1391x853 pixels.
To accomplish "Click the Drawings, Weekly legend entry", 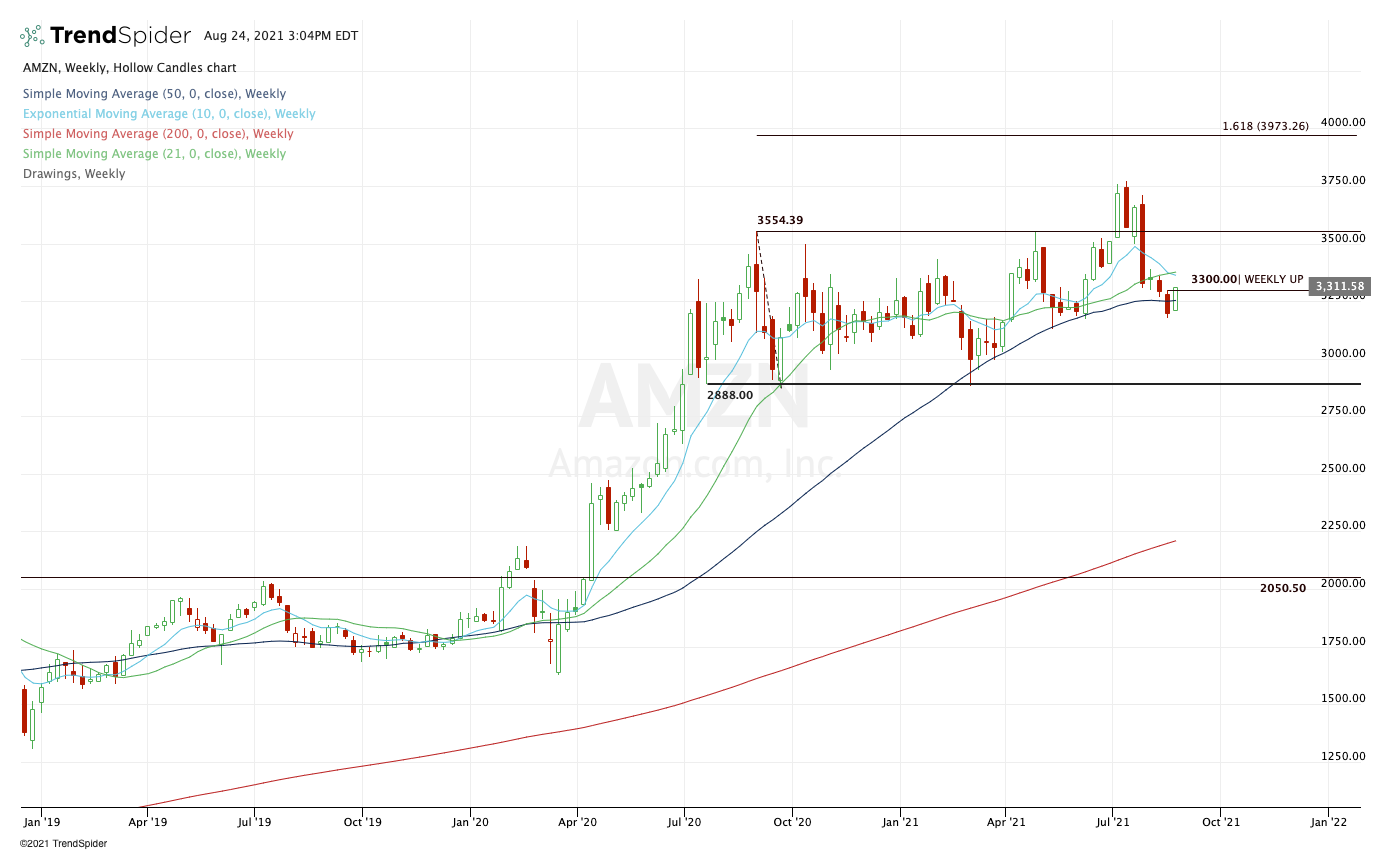I will pyautogui.click(x=74, y=174).
